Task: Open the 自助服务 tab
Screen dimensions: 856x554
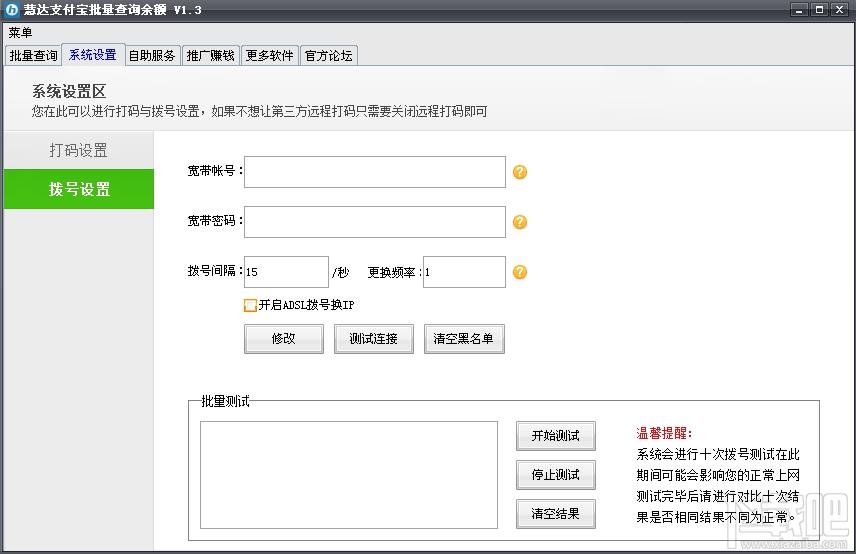Action: pyautogui.click(x=152, y=56)
